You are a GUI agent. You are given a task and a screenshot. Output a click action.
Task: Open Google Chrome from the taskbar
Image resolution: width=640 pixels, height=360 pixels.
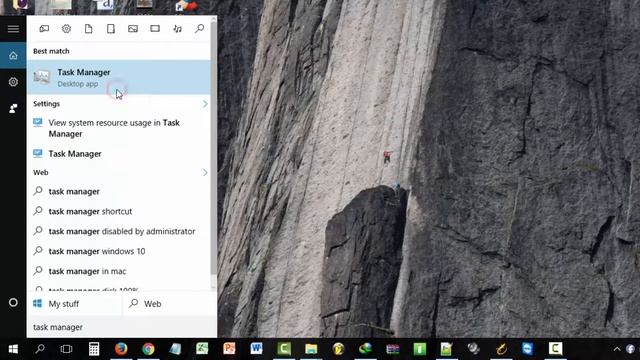click(148, 349)
